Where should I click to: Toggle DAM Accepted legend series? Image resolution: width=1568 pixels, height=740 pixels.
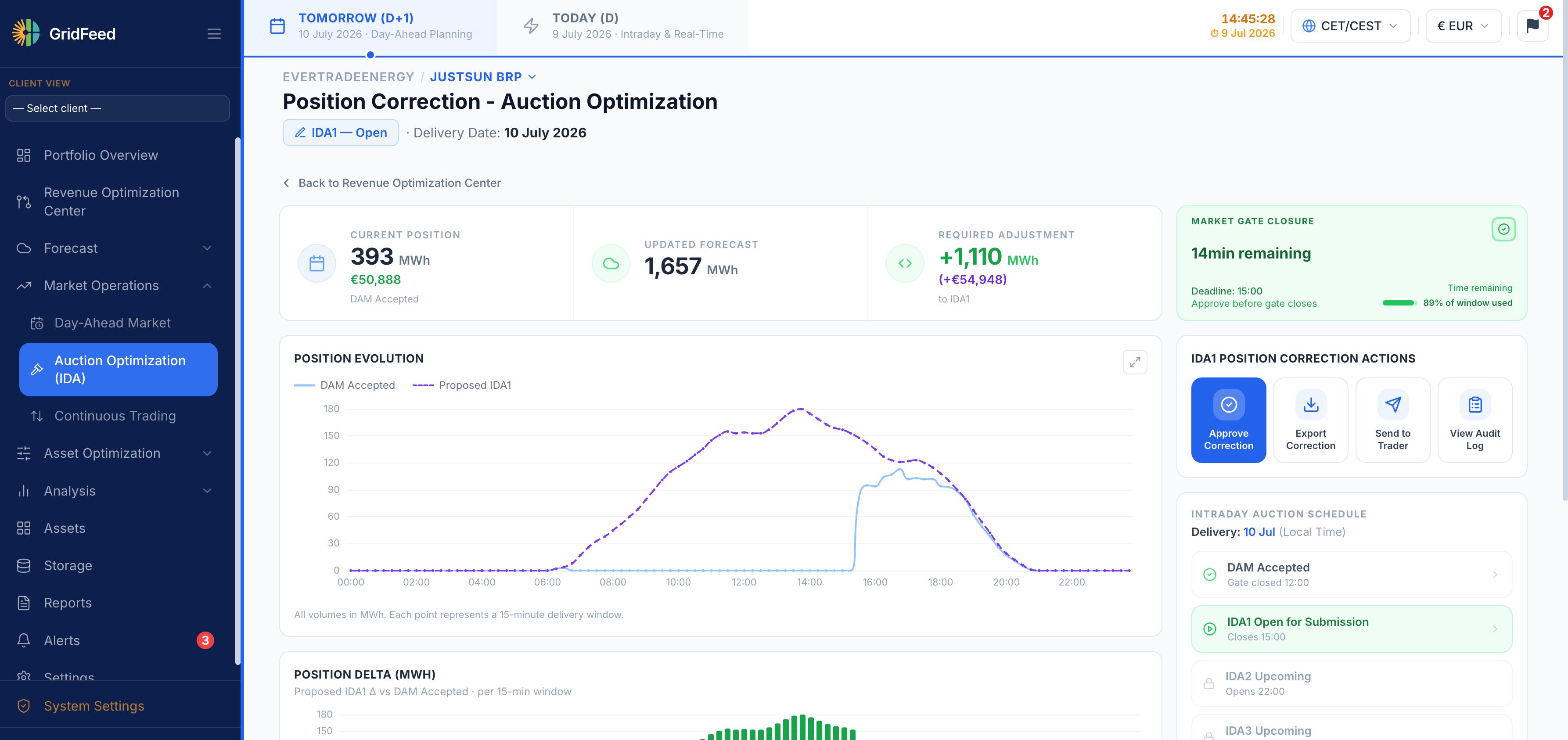345,385
